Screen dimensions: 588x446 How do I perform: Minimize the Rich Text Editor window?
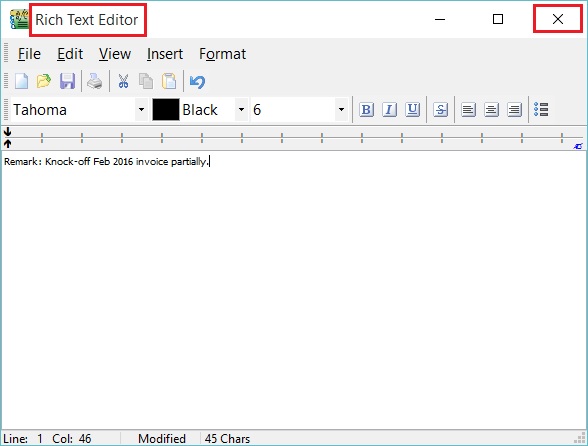point(440,19)
